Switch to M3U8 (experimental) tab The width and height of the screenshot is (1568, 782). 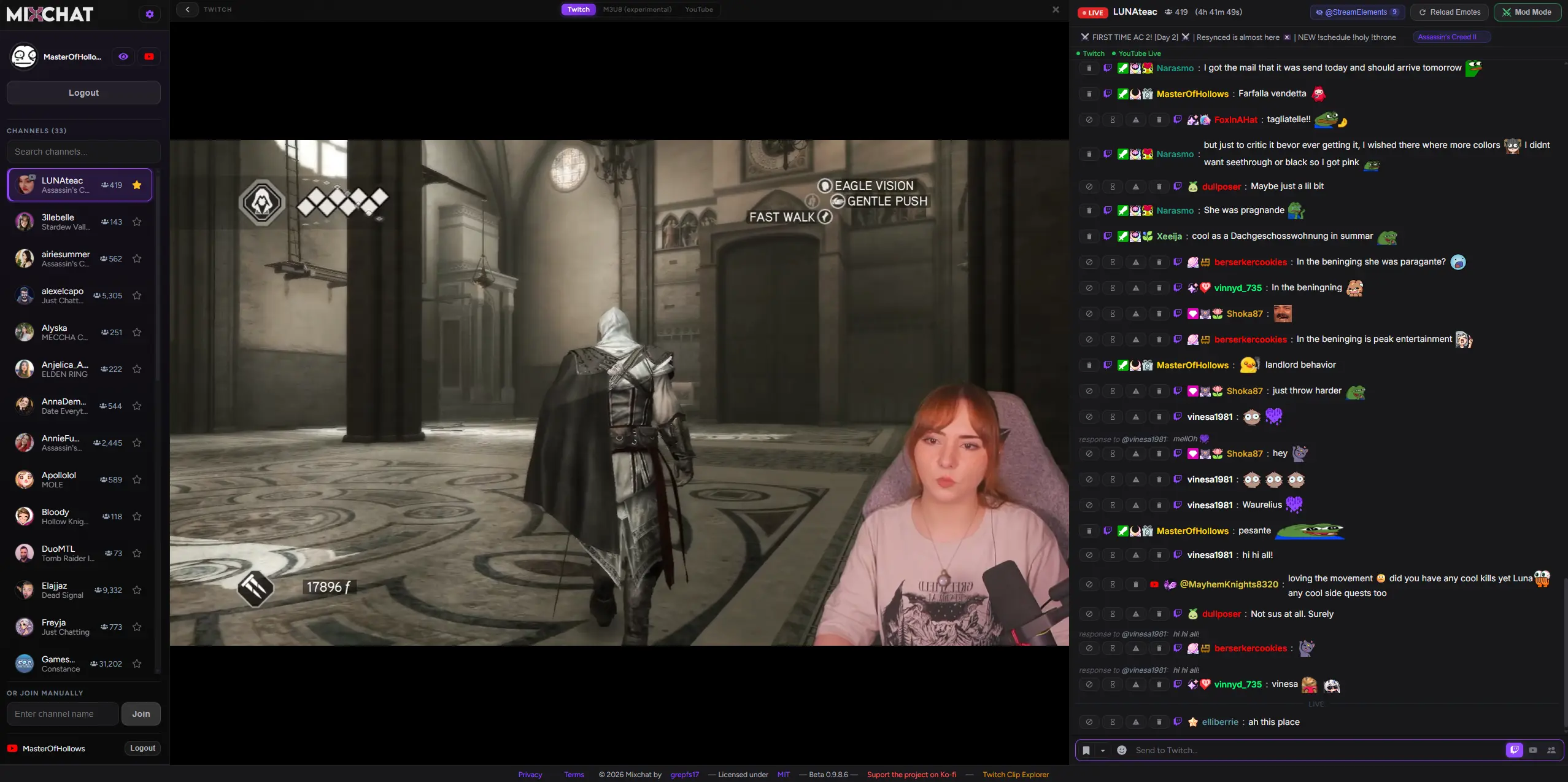(x=637, y=9)
